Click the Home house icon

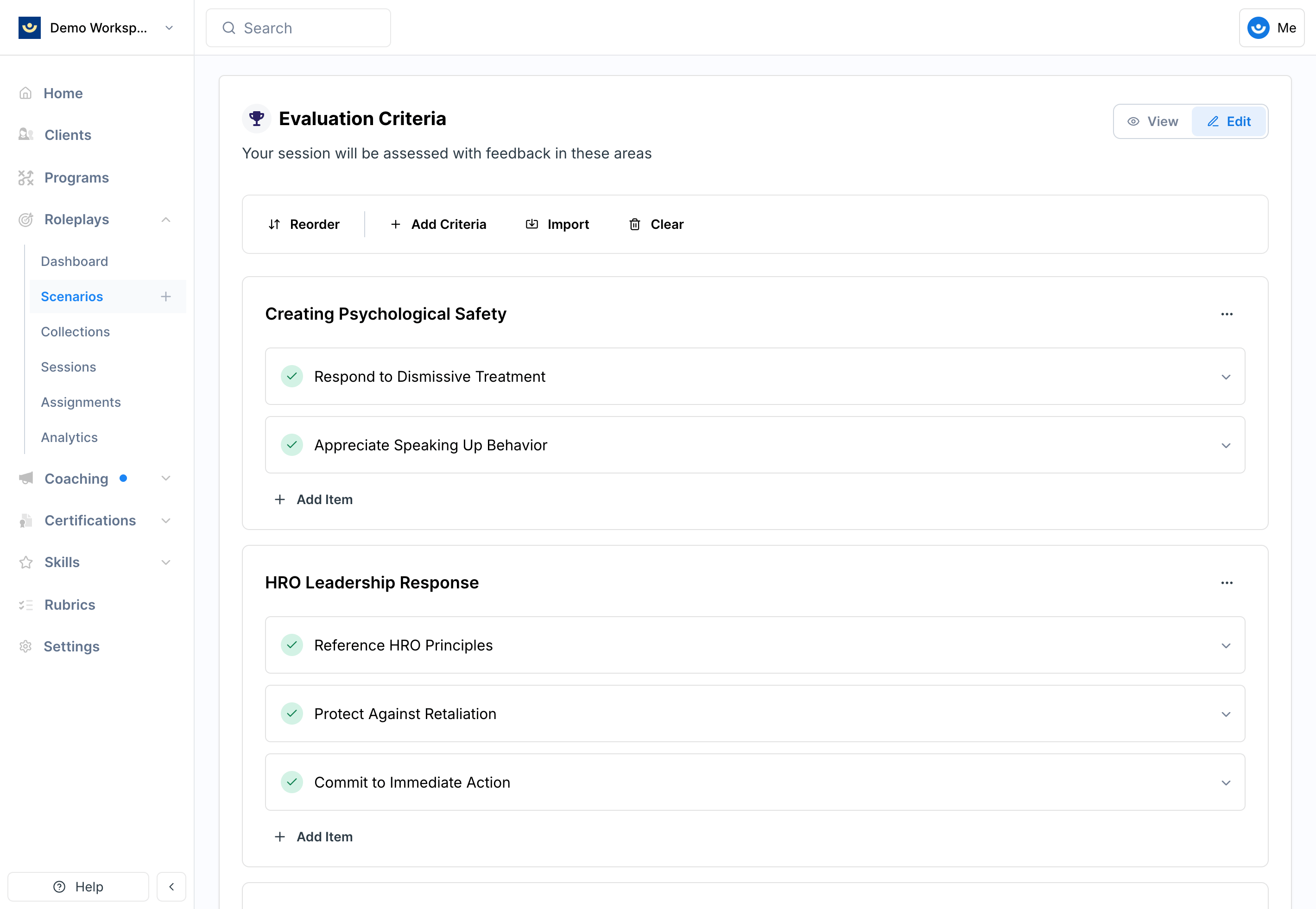[x=25, y=93]
